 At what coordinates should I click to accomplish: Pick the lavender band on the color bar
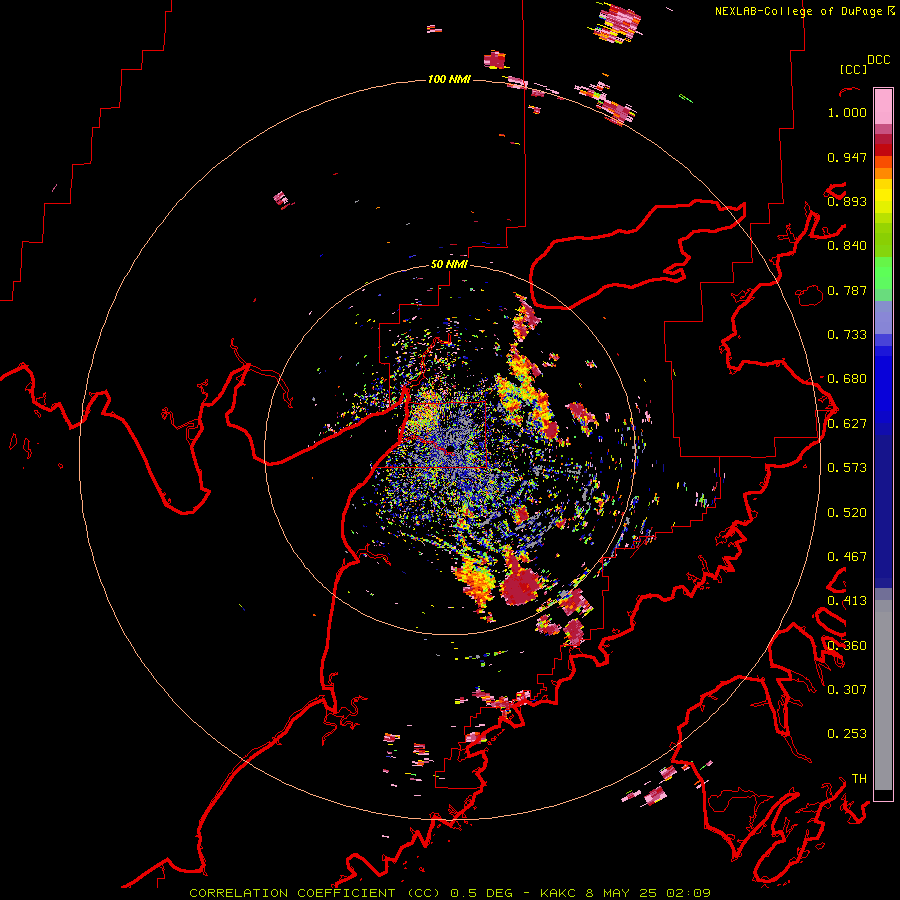pyautogui.click(x=883, y=317)
